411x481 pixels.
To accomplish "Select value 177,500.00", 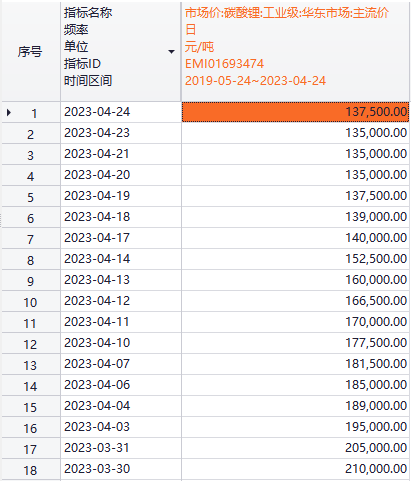I will [x=295, y=343].
